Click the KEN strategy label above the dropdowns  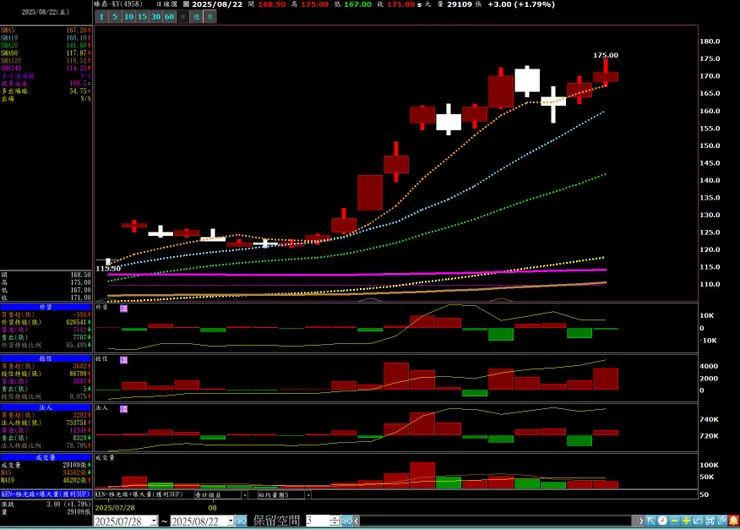(x=140, y=495)
